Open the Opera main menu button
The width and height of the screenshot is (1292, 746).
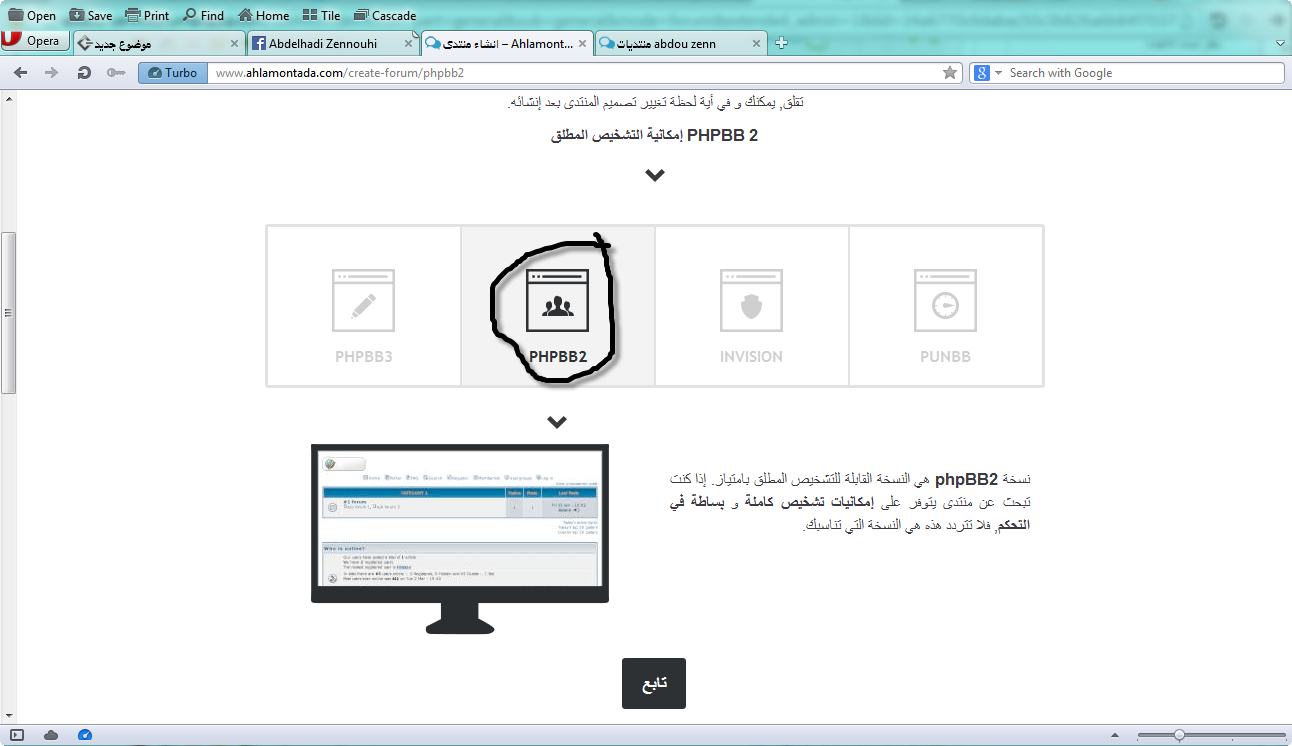point(35,41)
